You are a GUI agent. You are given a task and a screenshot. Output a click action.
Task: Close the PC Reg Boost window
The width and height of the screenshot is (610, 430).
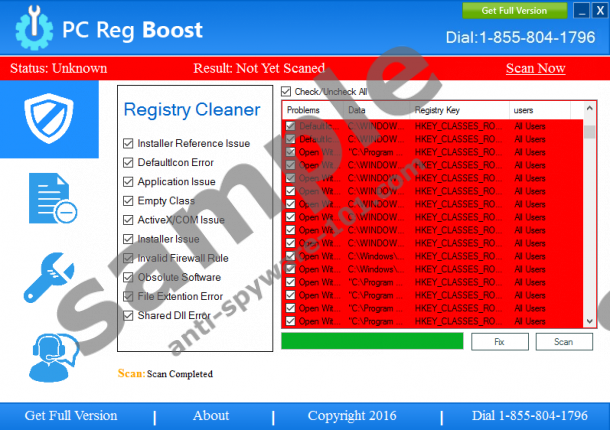[599, 11]
